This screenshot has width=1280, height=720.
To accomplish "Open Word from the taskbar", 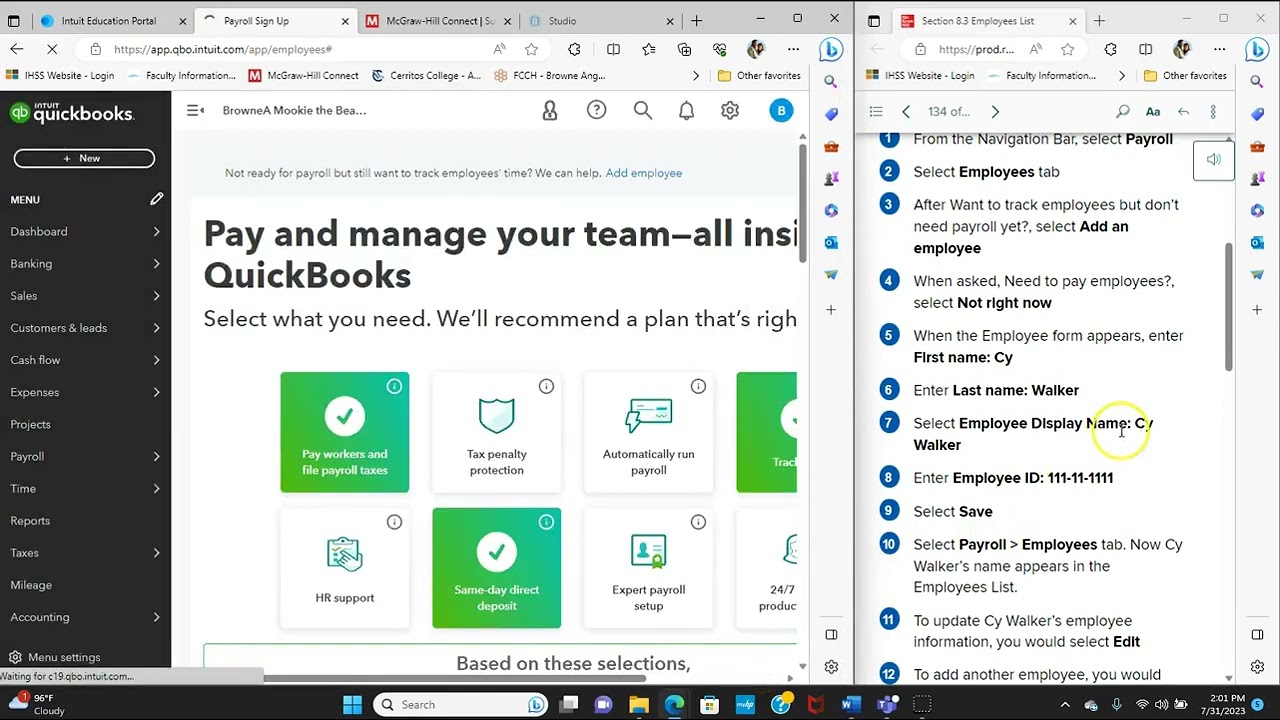I will coord(850,705).
